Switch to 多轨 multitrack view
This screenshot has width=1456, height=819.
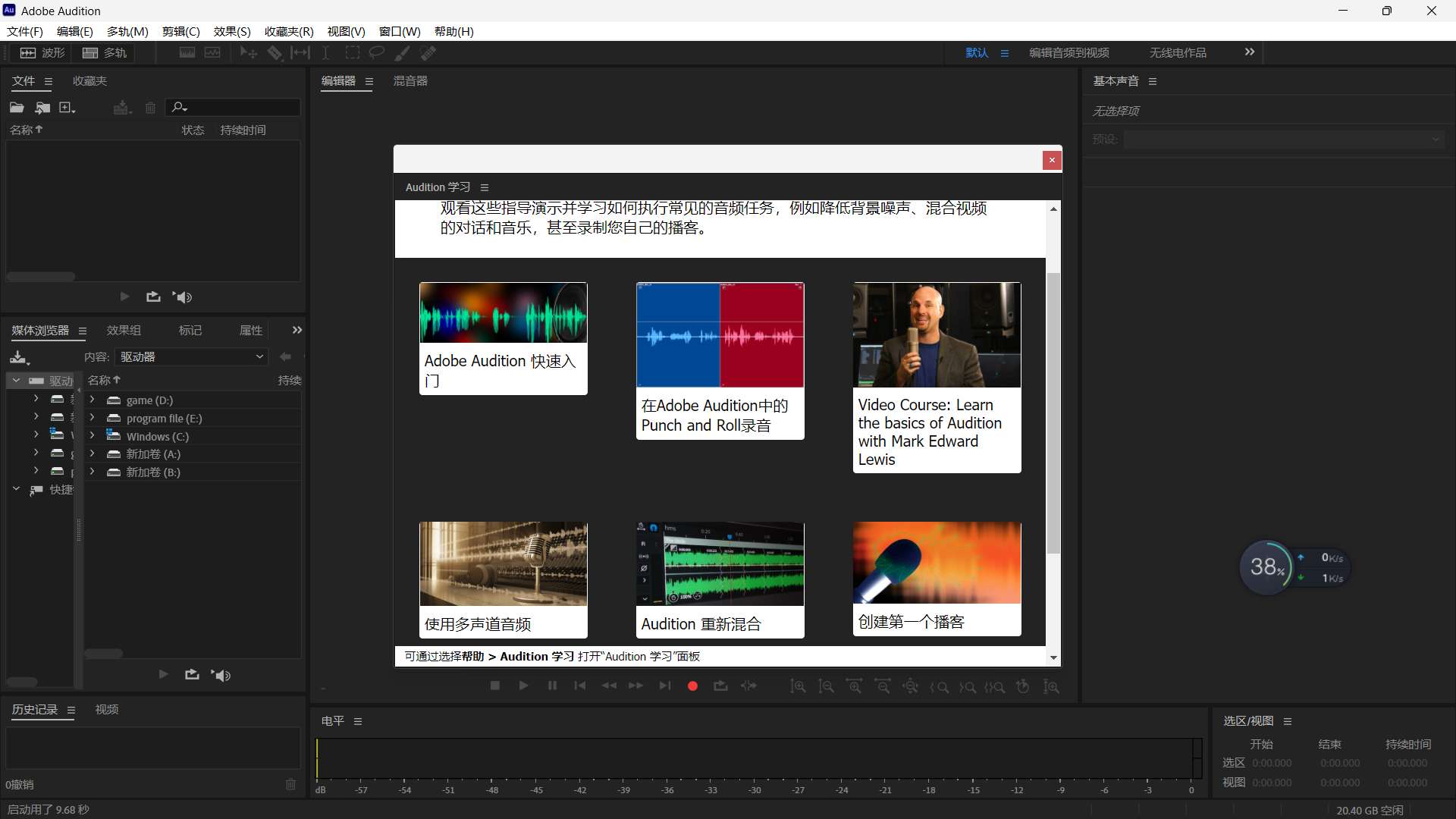point(104,52)
